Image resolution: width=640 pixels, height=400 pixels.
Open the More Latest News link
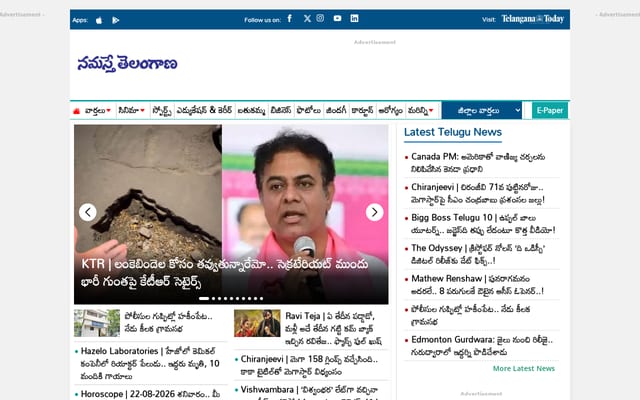coord(524,369)
